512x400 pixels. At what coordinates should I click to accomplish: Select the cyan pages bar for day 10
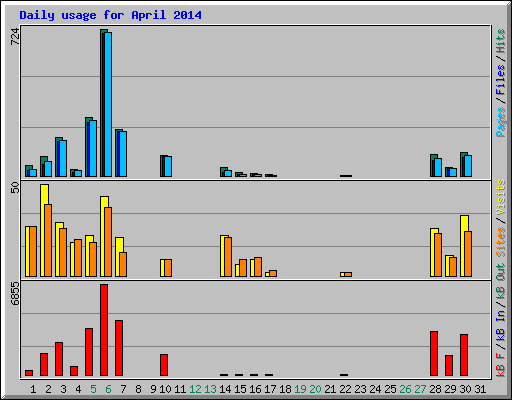point(168,166)
